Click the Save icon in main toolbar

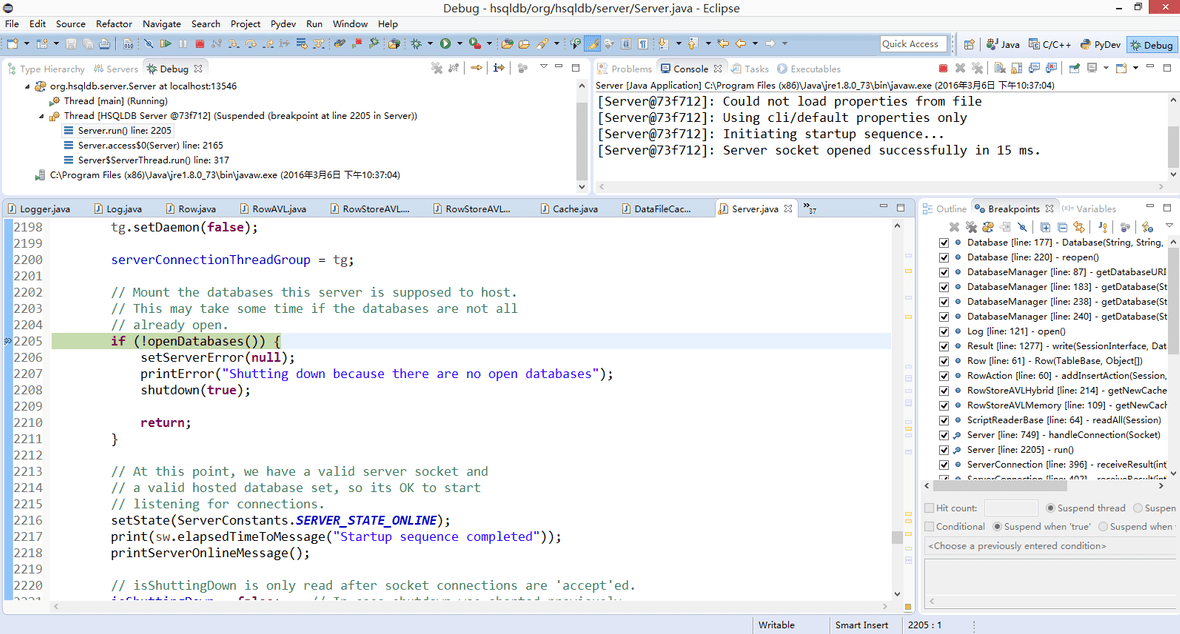[x=73, y=44]
